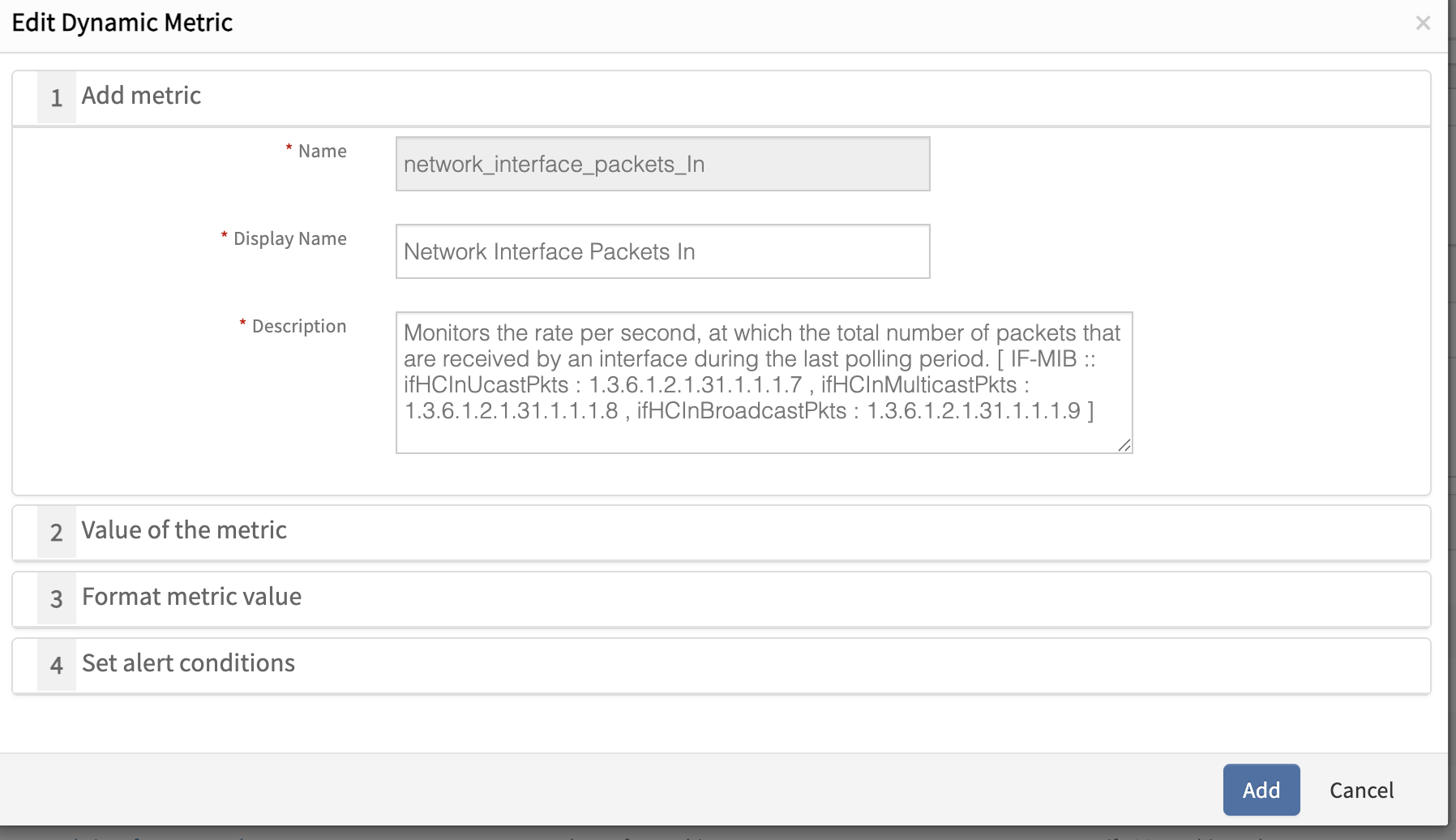Collapse the Add metric section header
The width and height of the screenshot is (1456, 840).
click(141, 96)
